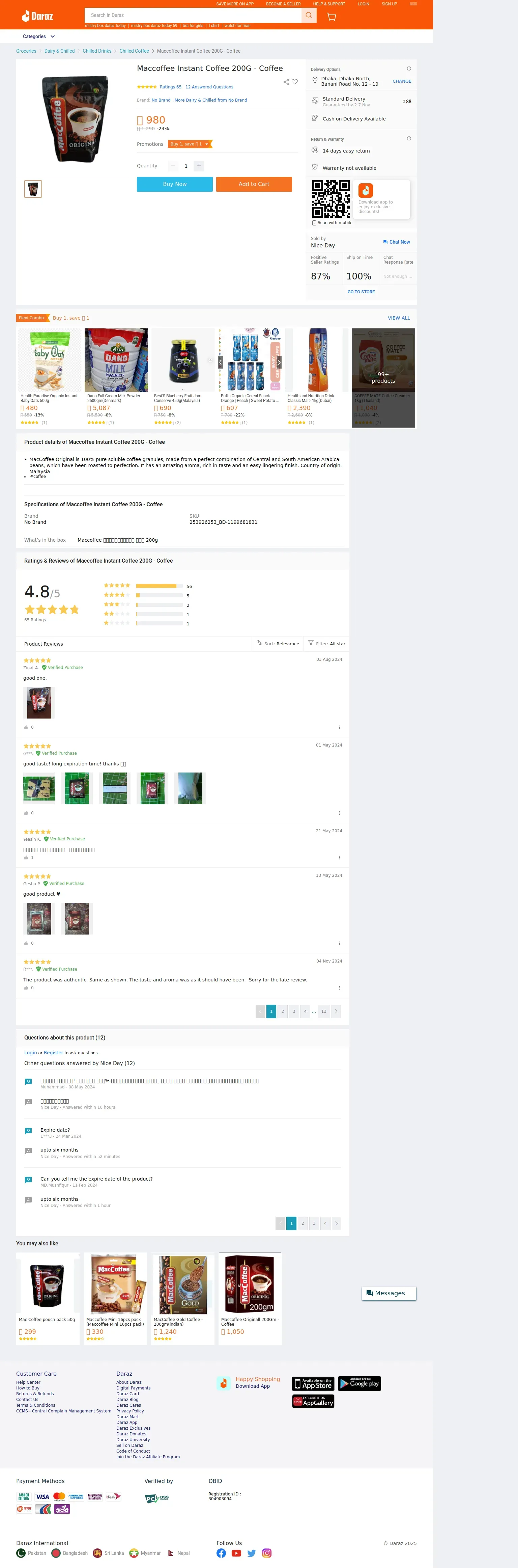Decrease quantity with minus button
The width and height of the screenshot is (518, 1568).
(x=173, y=166)
